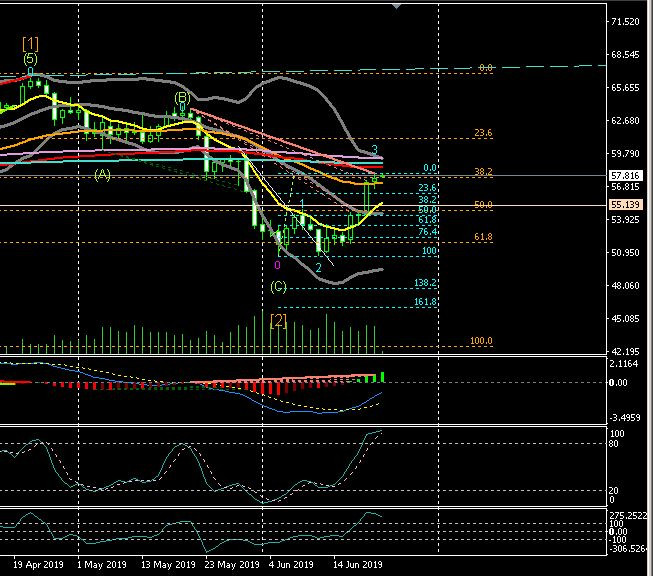This screenshot has width=653, height=576.
Task: Click the 19 Apr 2019 date on time axis
Action: coord(39,563)
